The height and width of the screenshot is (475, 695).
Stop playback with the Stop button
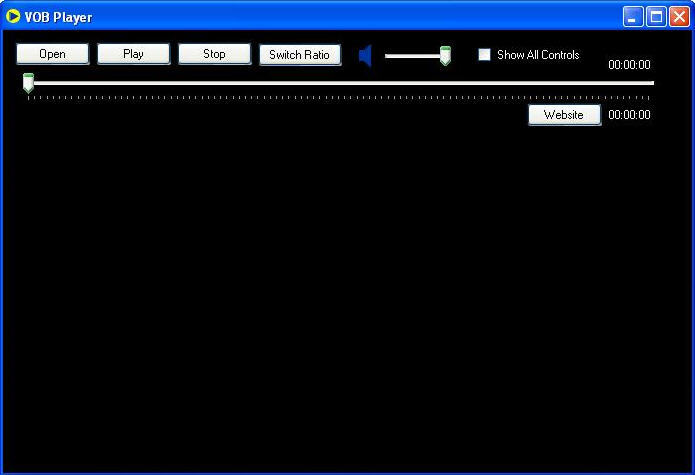[x=215, y=54]
